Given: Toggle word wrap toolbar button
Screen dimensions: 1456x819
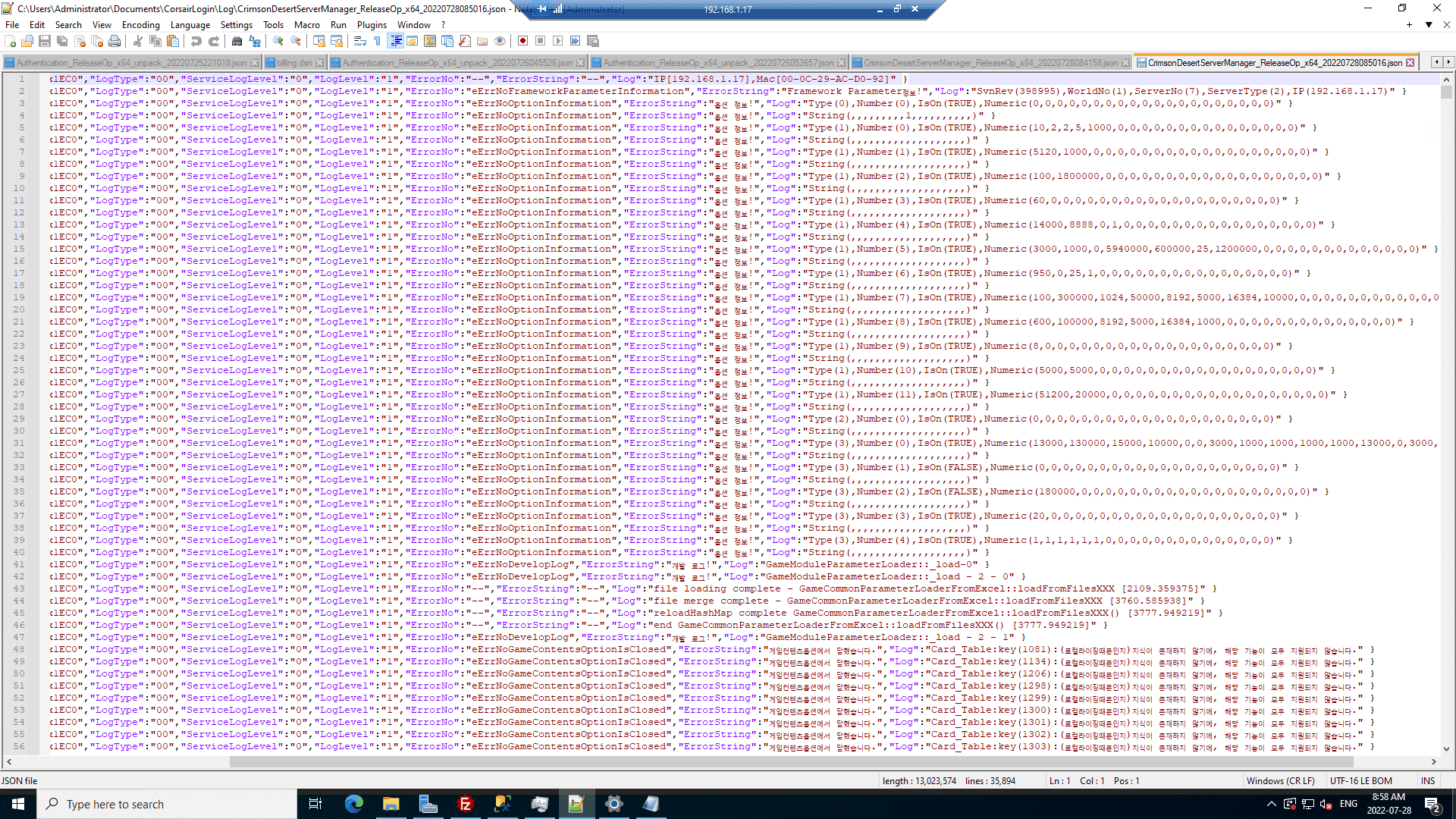Looking at the screenshot, I should tap(360, 41).
